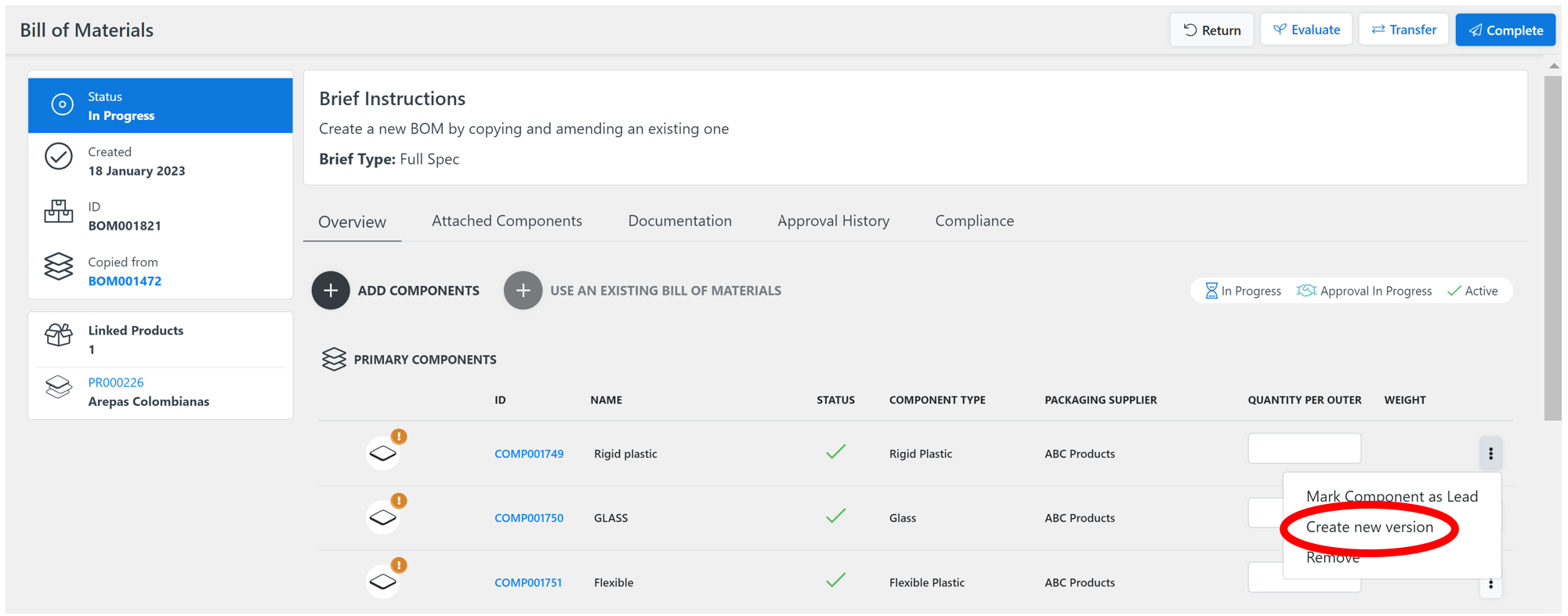Open the Approval History tab

(x=833, y=221)
